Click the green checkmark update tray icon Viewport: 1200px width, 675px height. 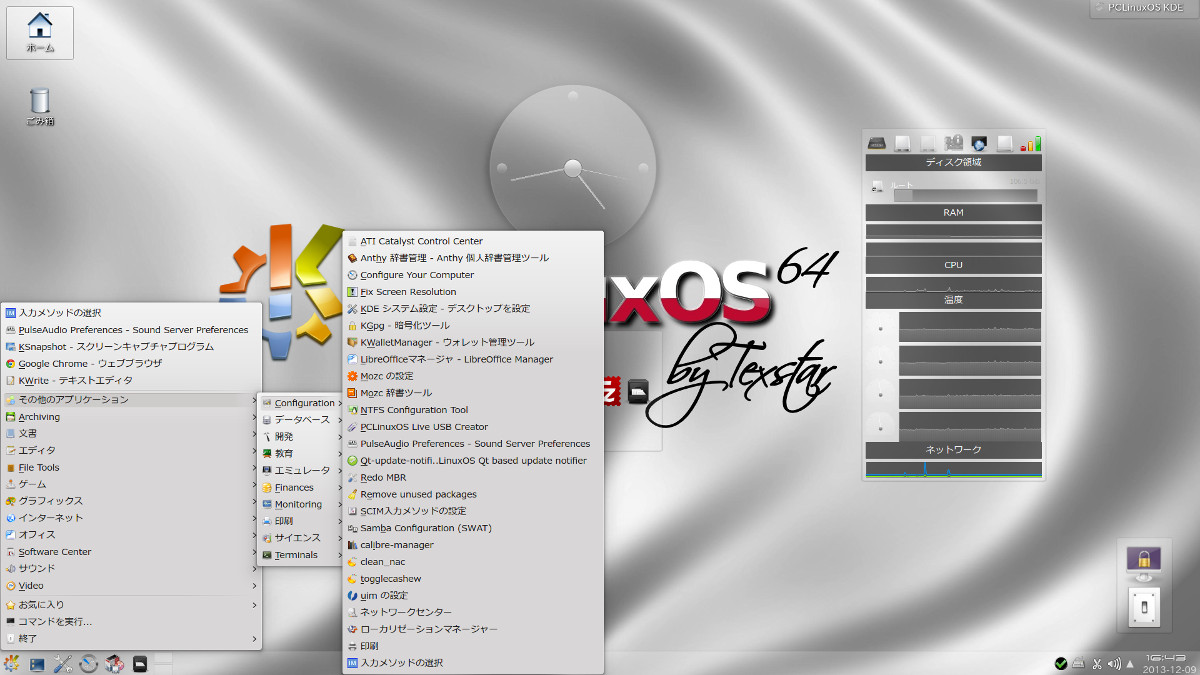[1061, 664]
